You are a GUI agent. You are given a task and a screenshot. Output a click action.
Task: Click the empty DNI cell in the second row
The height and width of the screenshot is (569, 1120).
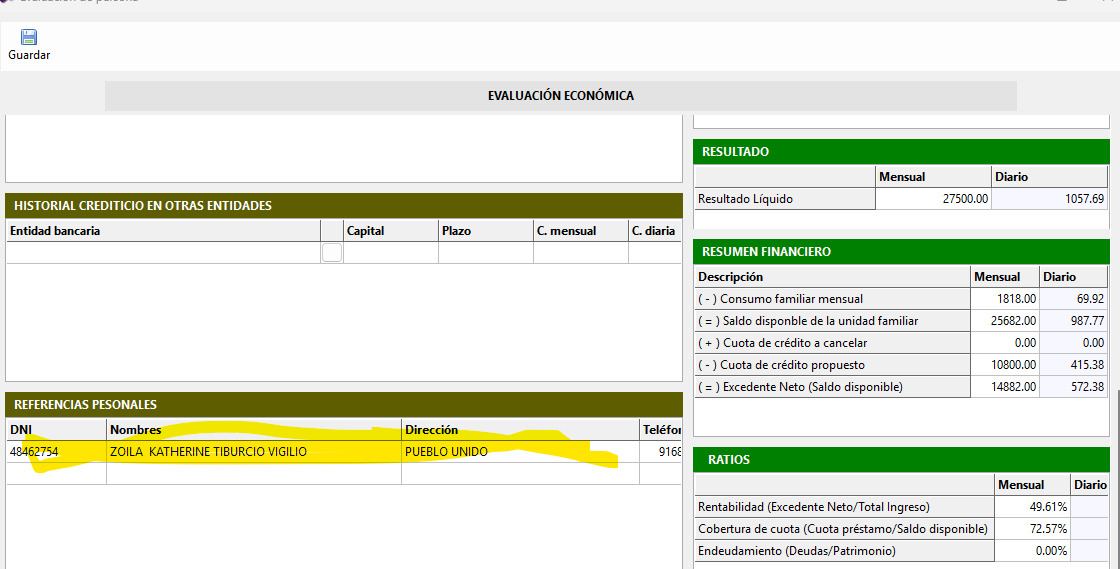55,474
